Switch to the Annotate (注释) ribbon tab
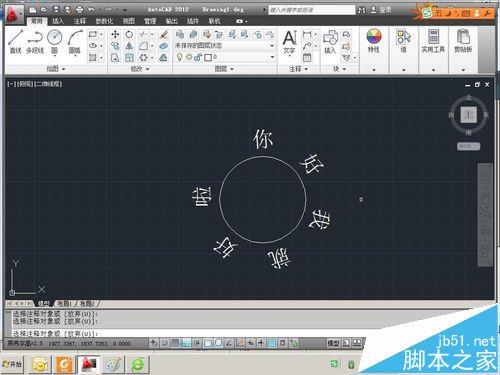The height and width of the screenshot is (375, 500). pyautogui.click(x=79, y=21)
